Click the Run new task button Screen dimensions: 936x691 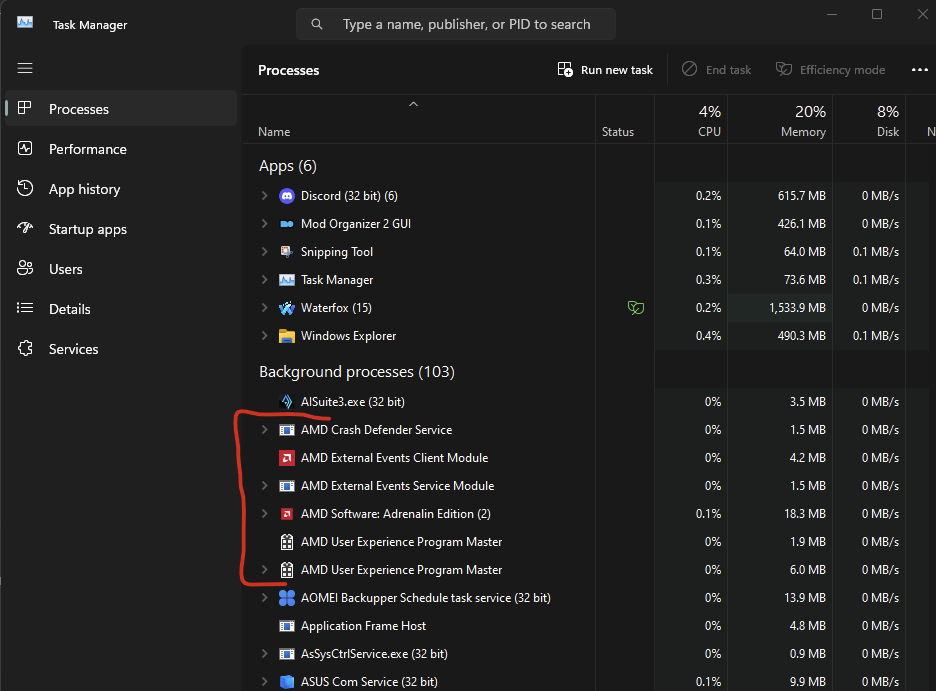click(x=605, y=70)
